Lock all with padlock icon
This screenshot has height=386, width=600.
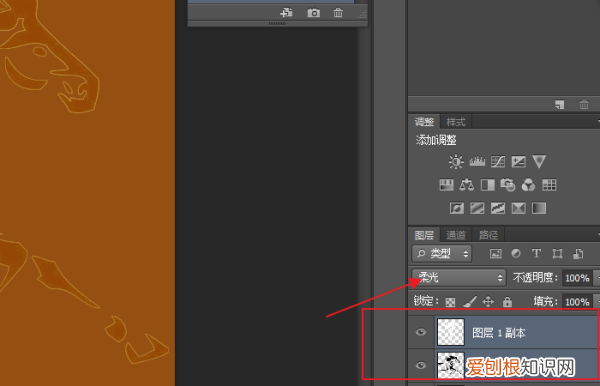[507, 301]
